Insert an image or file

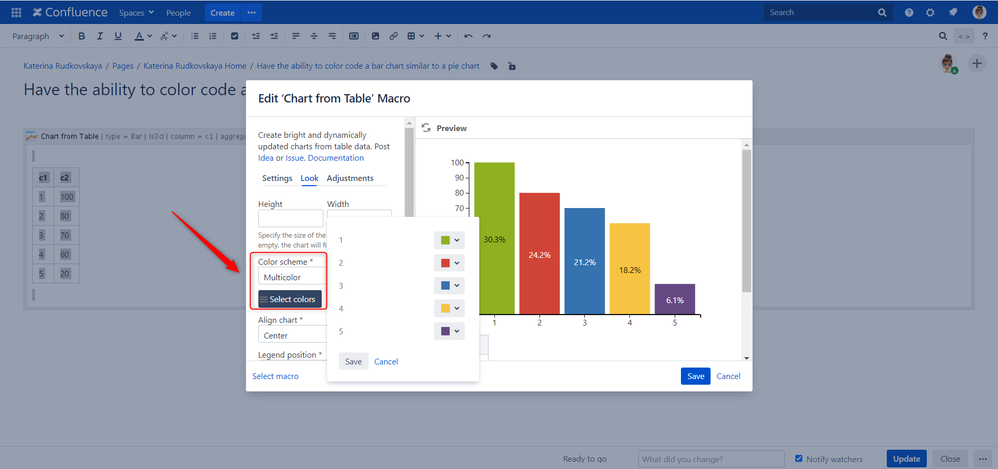[x=376, y=36]
